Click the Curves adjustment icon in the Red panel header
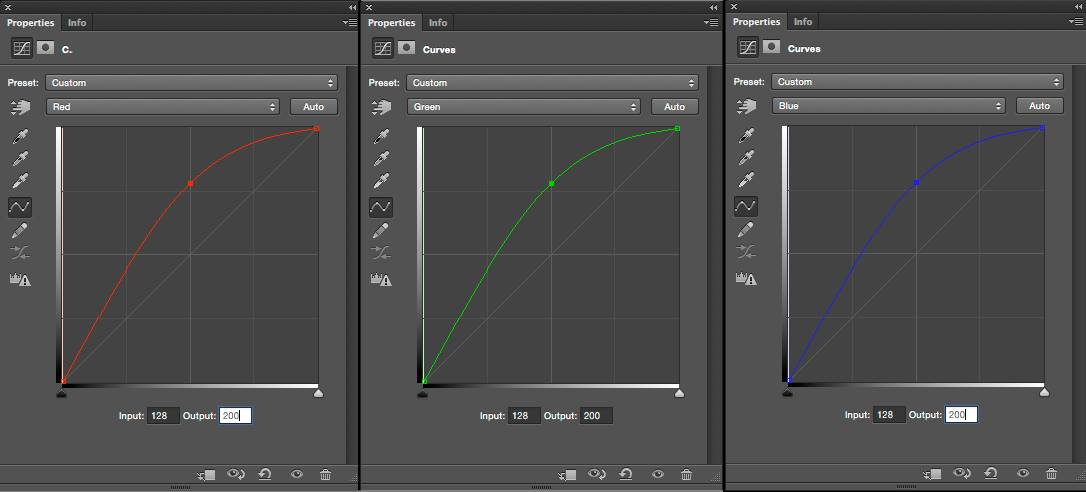This screenshot has height=492, width=1086. pyautogui.click(x=21, y=49)
